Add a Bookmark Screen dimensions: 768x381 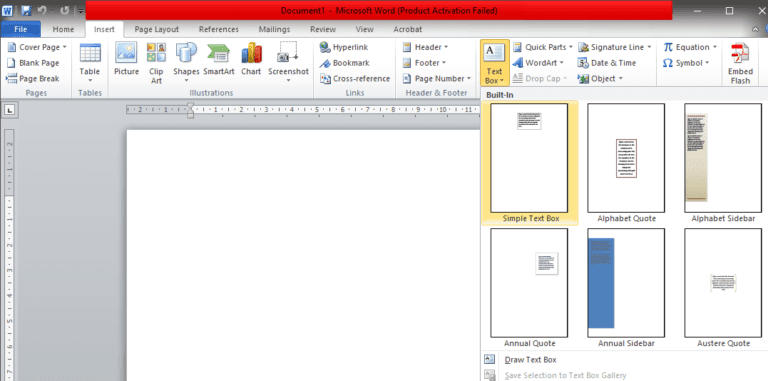pos(344,63)
